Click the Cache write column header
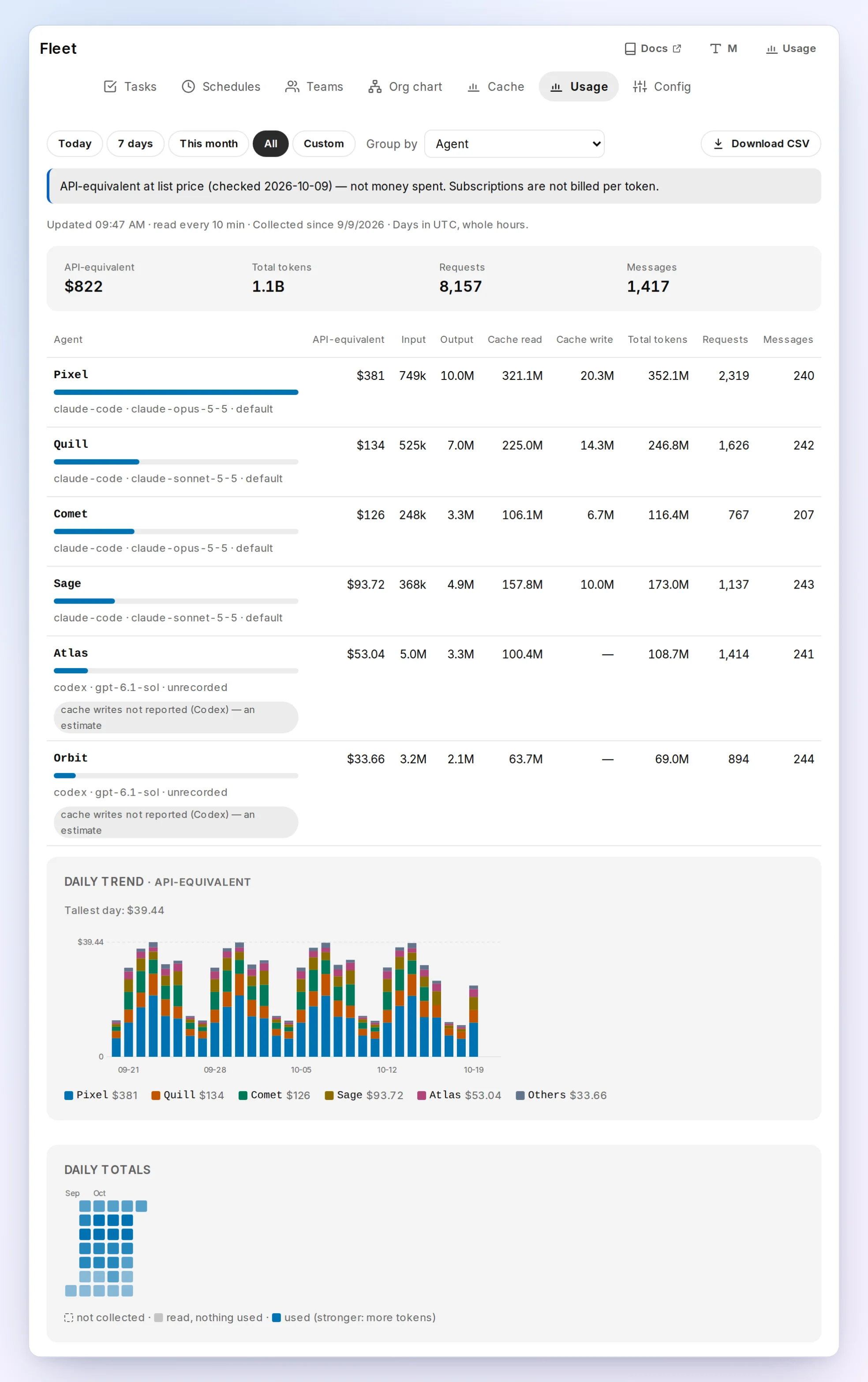 click(x=584, y=340)
